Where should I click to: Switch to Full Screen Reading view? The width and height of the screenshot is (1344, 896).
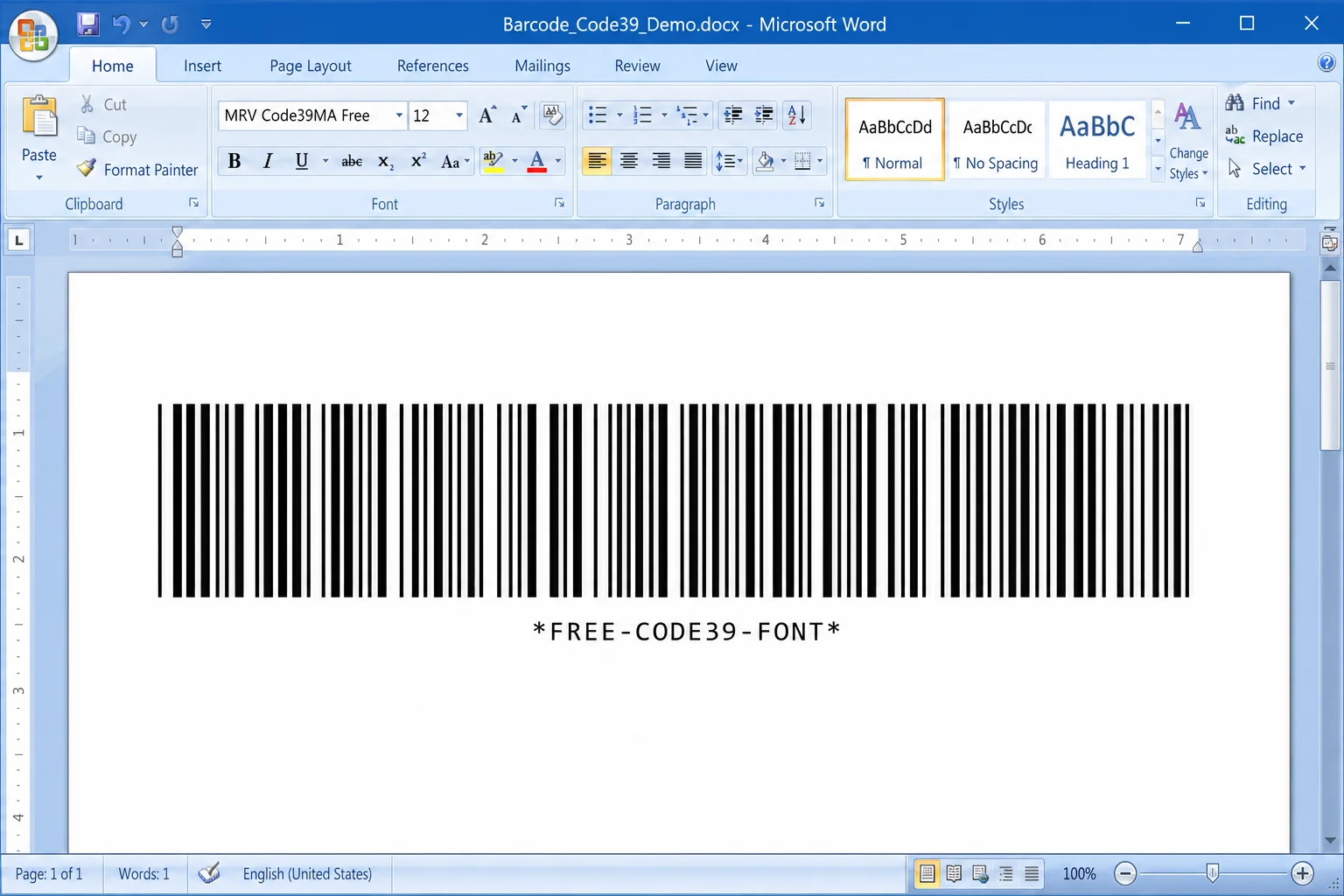[954, 873]
